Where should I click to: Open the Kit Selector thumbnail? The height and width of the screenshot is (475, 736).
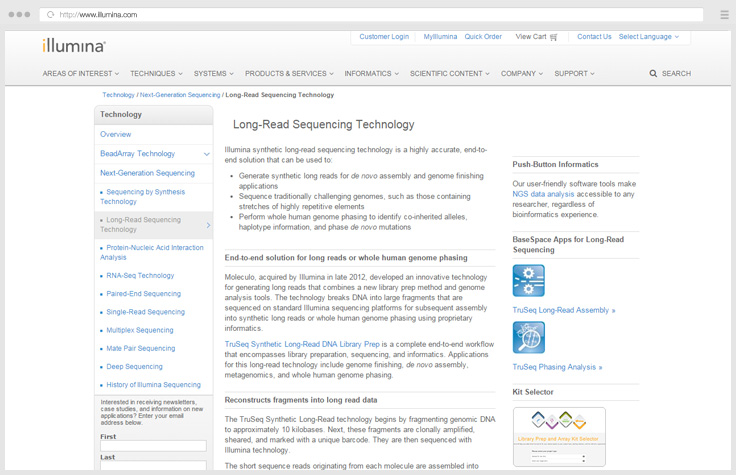point(559,436)
